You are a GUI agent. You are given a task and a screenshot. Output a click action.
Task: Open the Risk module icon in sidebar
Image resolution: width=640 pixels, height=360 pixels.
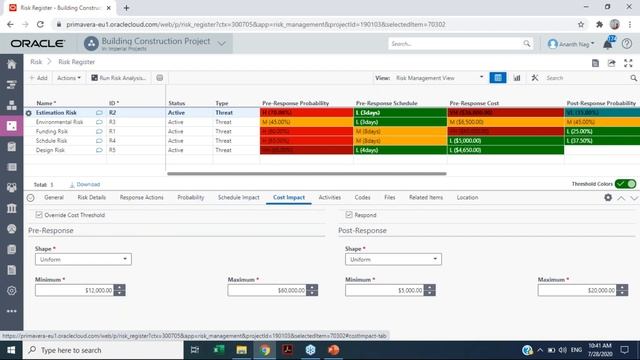(x=11, y=126)
